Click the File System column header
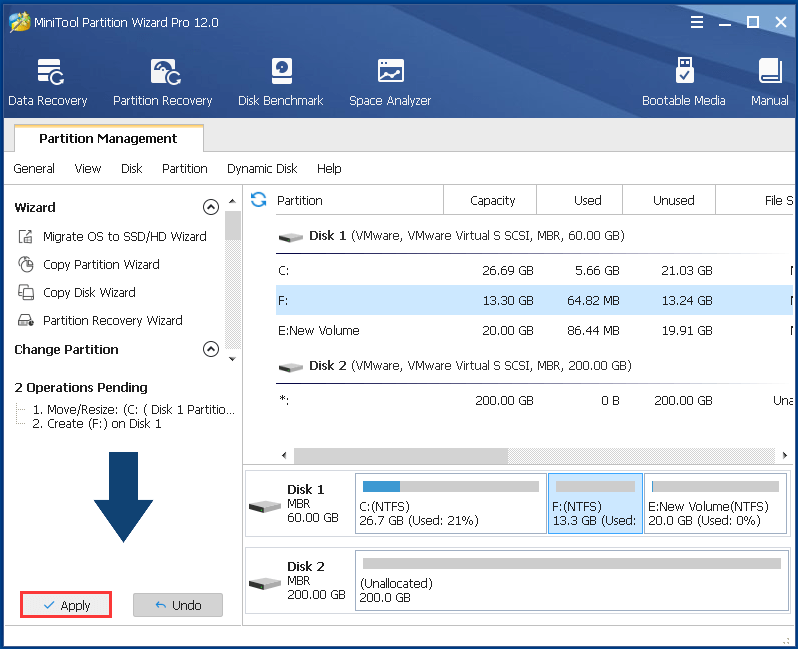798x649 pixels. (x=754, y=201)
